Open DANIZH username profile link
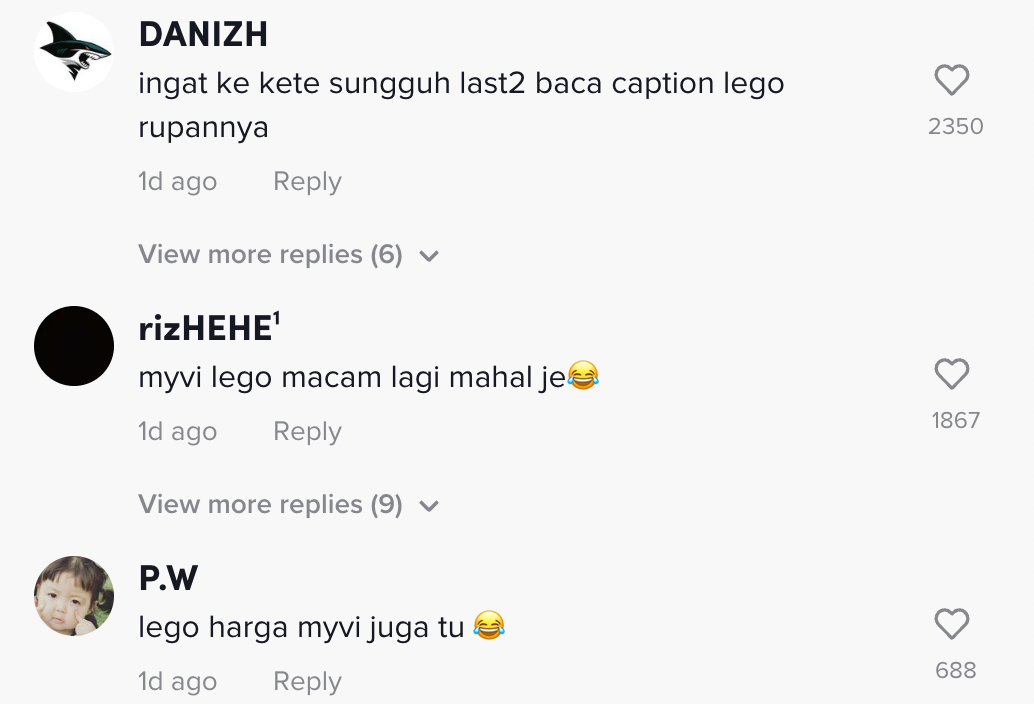The image size is (1034, 704). pos(203,35)
